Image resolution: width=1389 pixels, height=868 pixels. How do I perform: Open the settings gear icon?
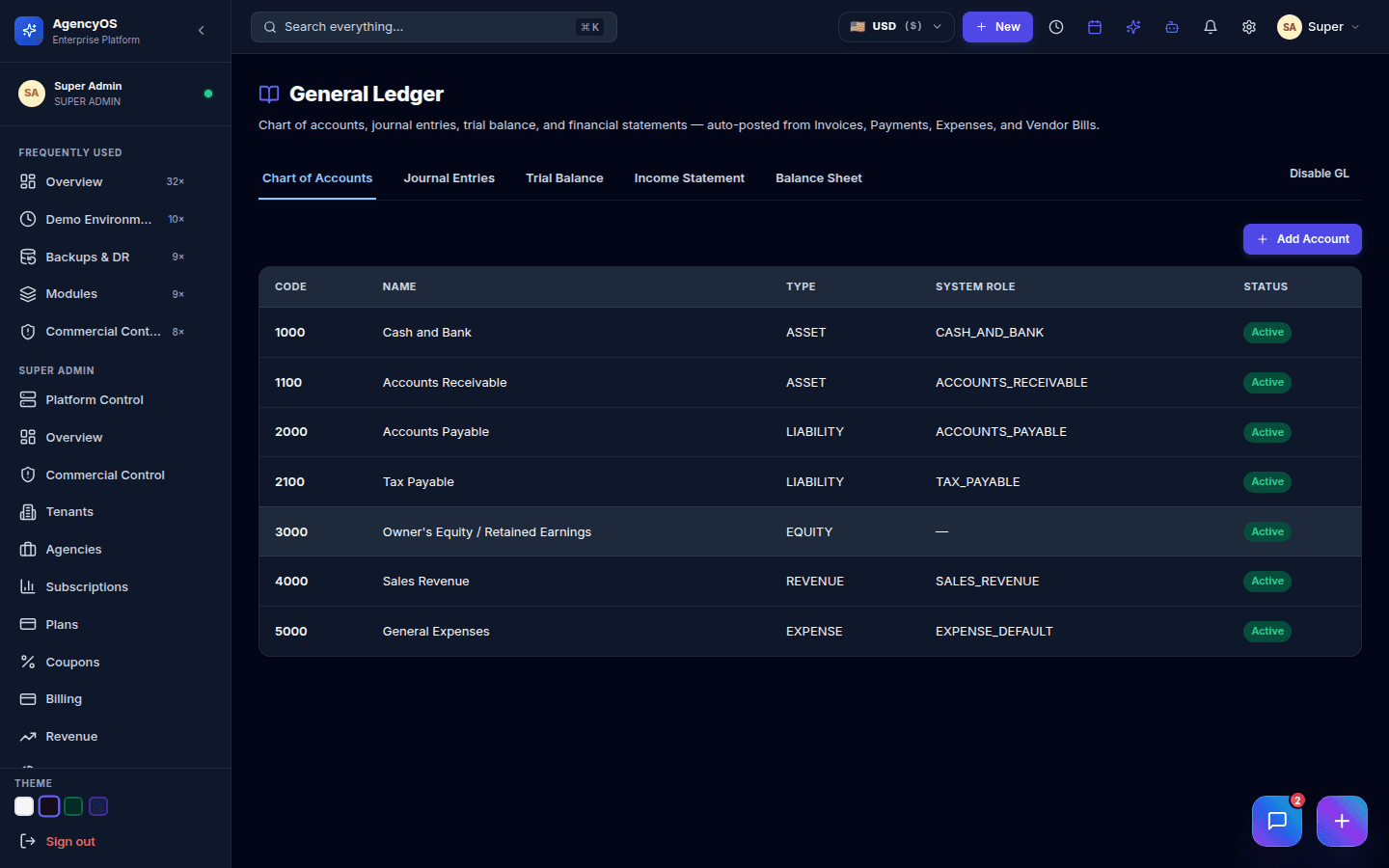pos(1249,27)
